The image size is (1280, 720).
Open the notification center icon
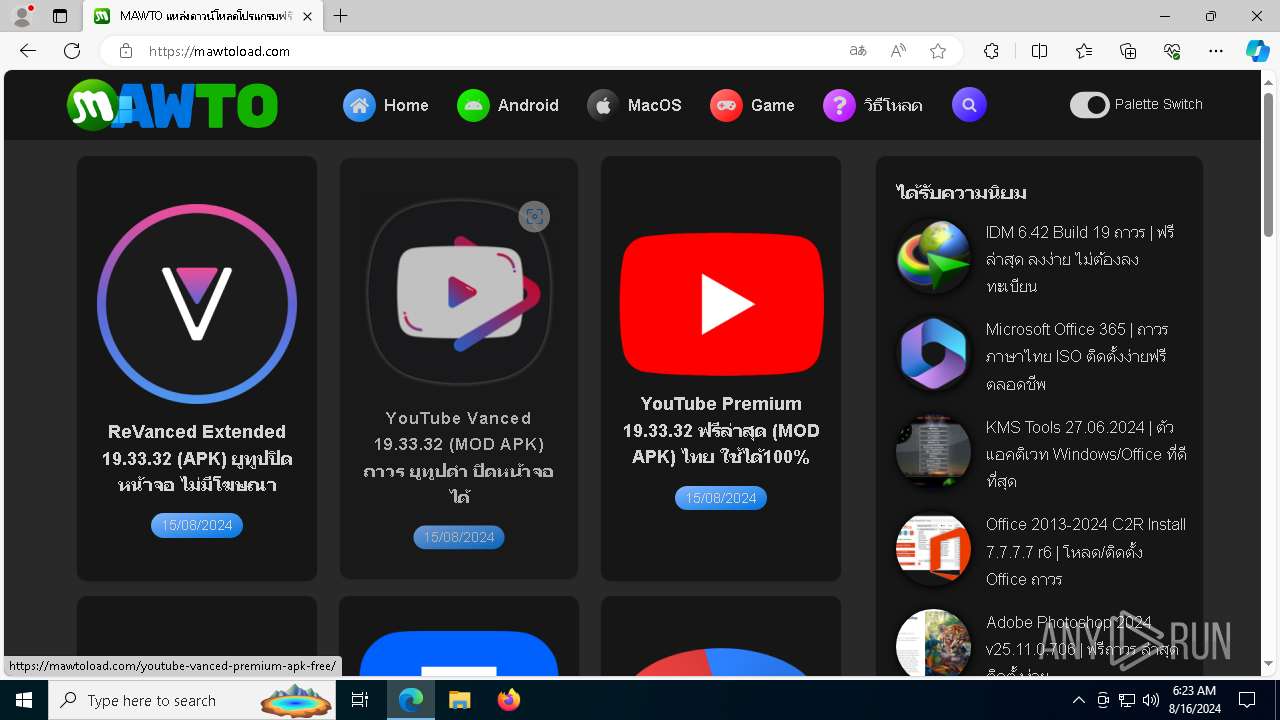tap(1247, 700)
